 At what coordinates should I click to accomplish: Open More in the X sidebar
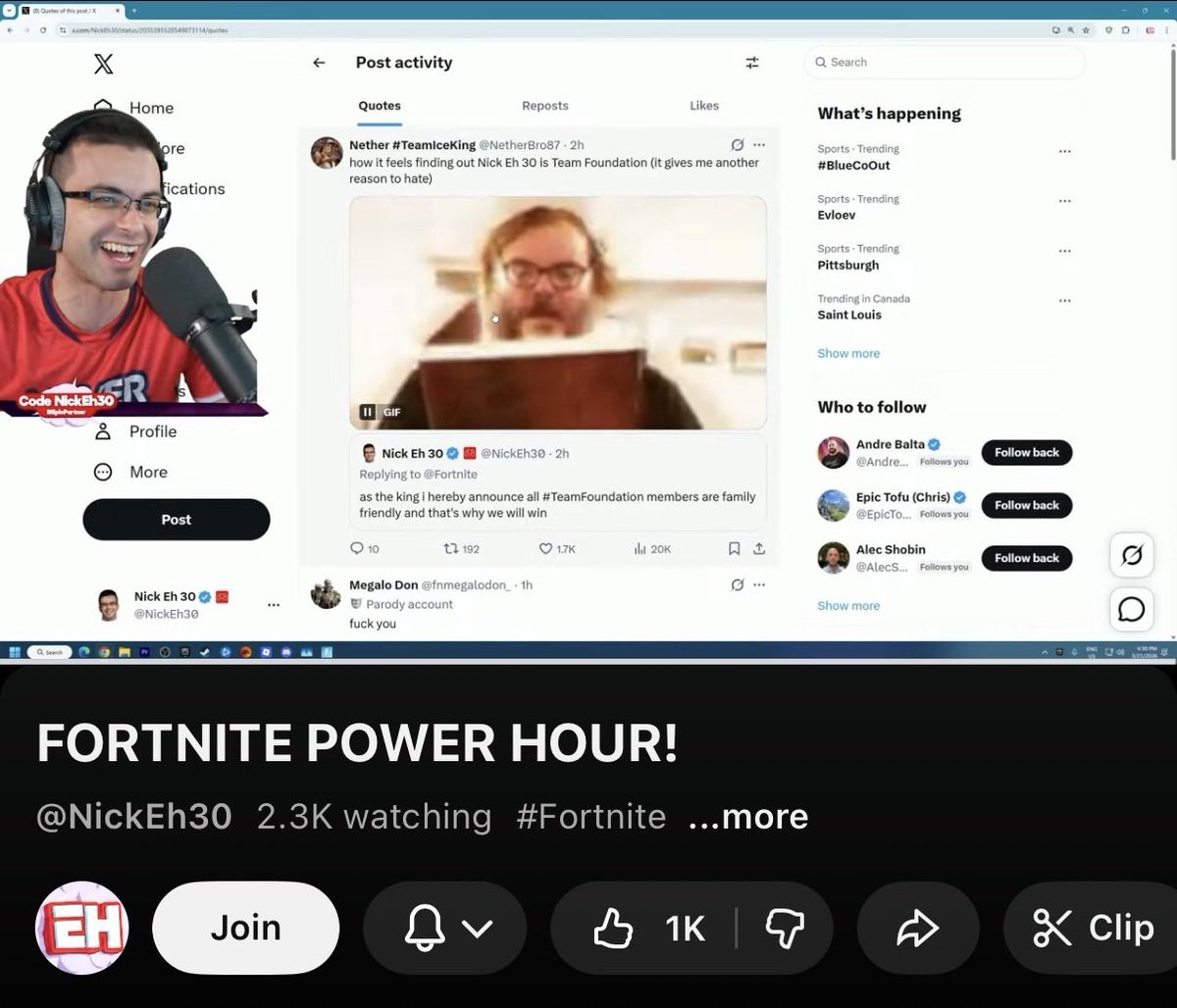148,472
